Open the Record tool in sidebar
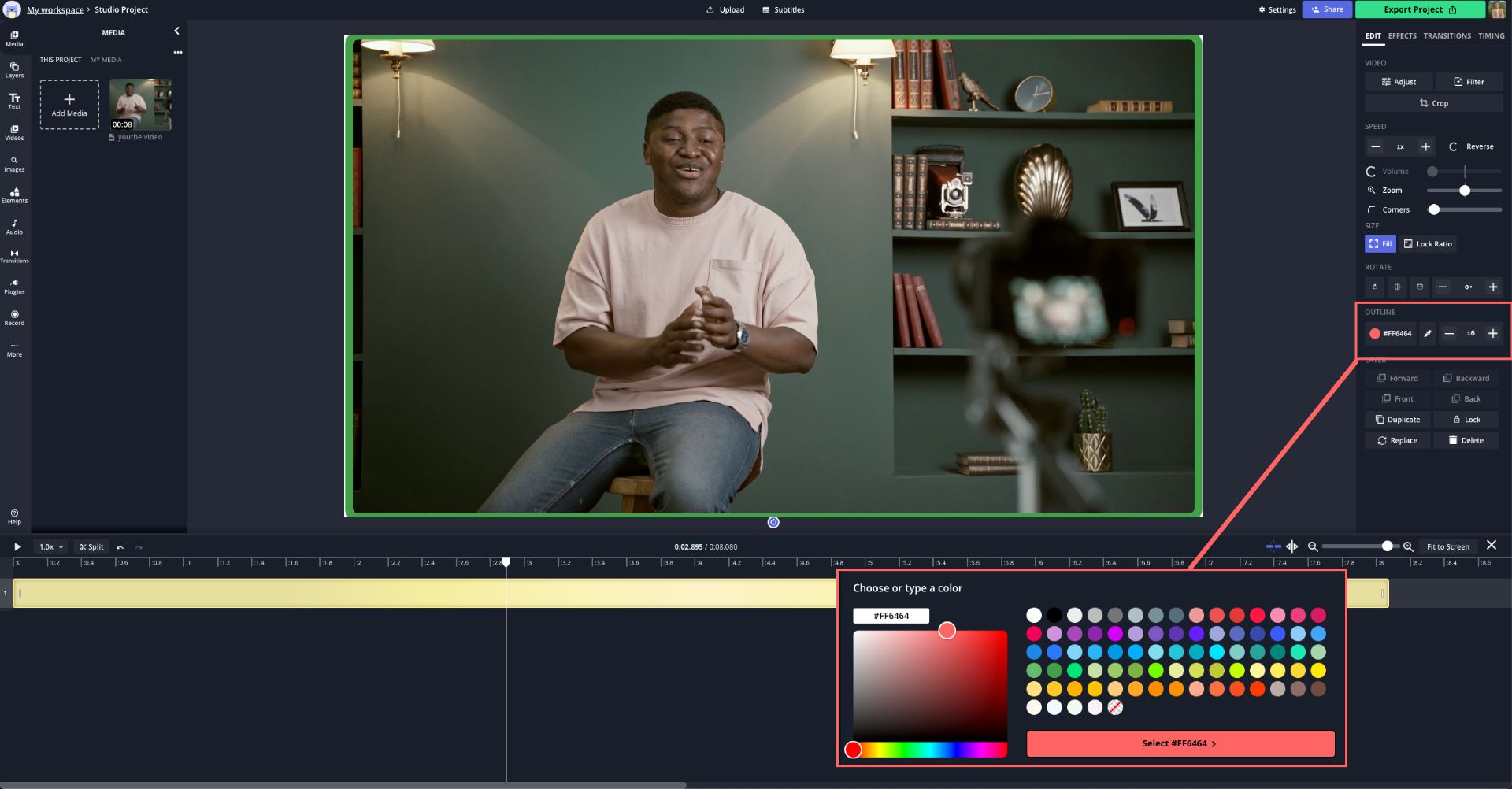The image size is (1512, 789). pos(14,317)
